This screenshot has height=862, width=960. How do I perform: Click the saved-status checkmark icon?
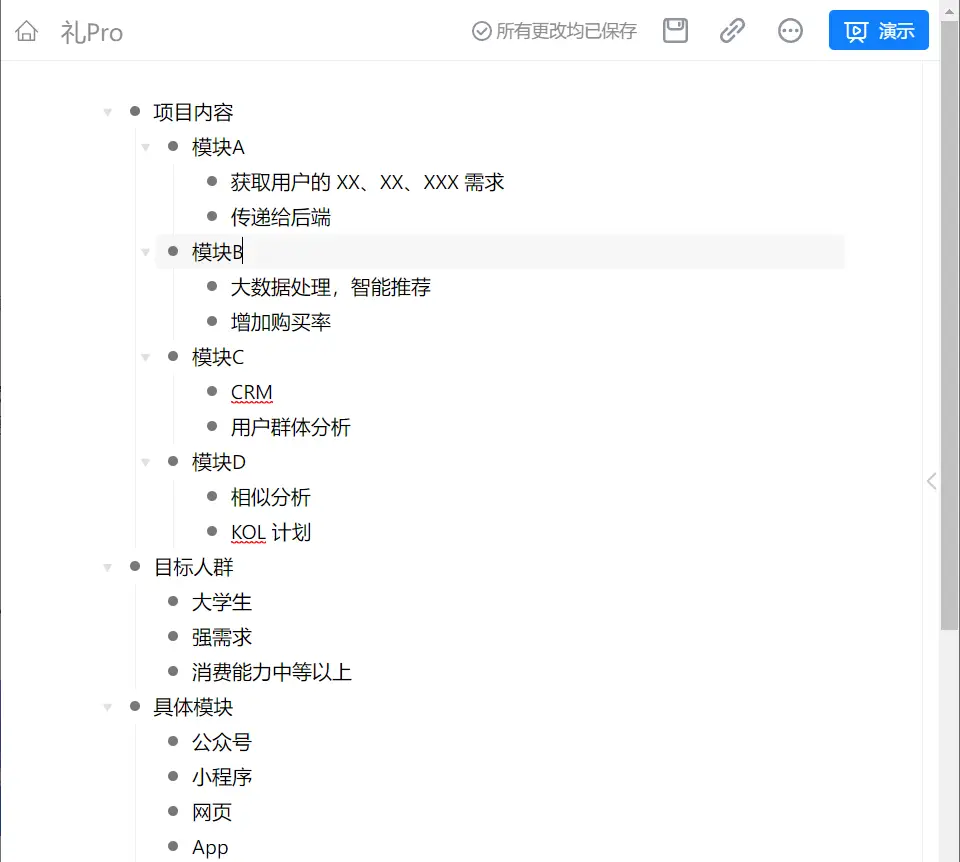(x=481, y=31)
